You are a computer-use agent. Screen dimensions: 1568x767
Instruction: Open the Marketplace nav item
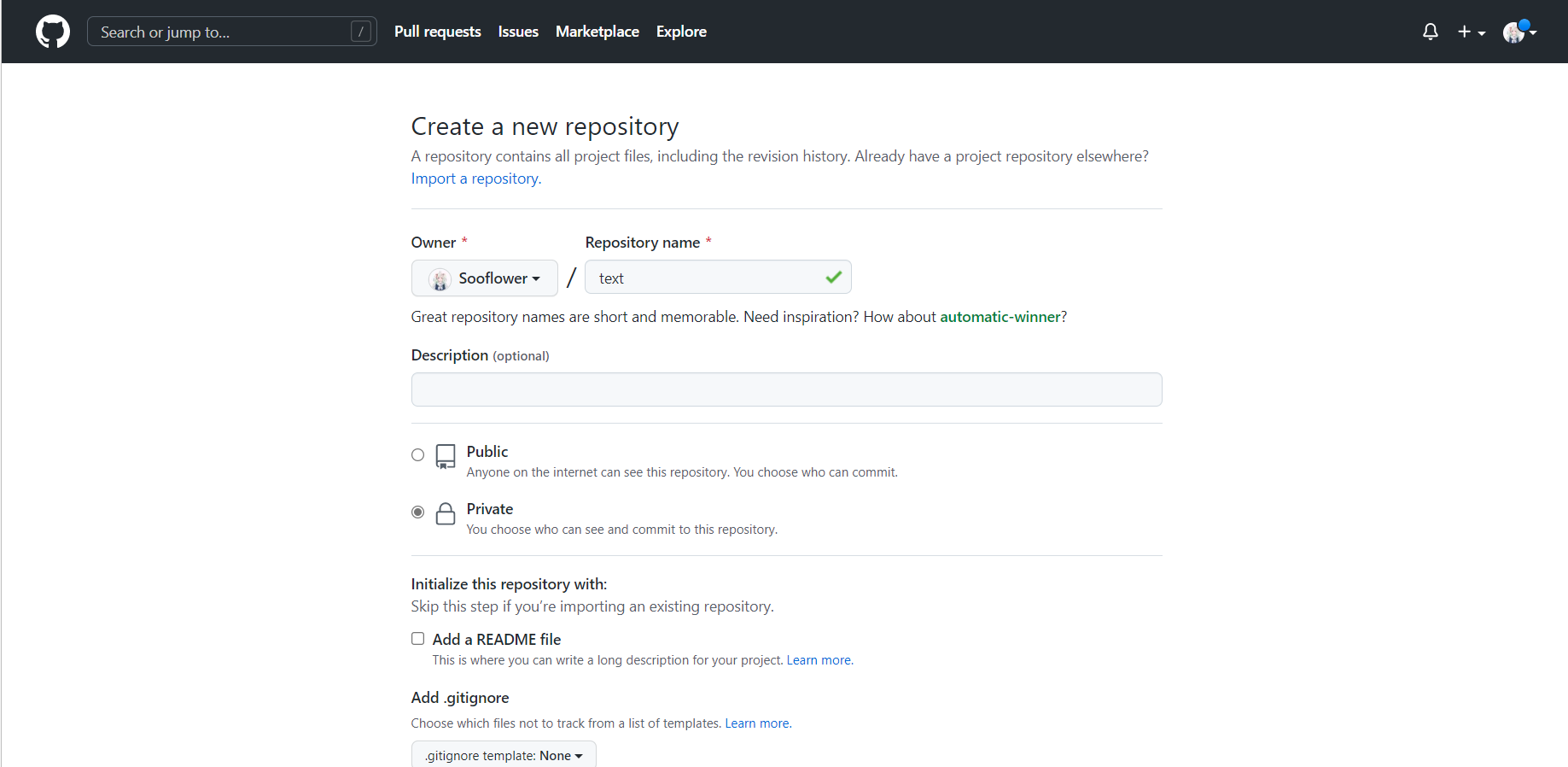(x=597, y=32)
